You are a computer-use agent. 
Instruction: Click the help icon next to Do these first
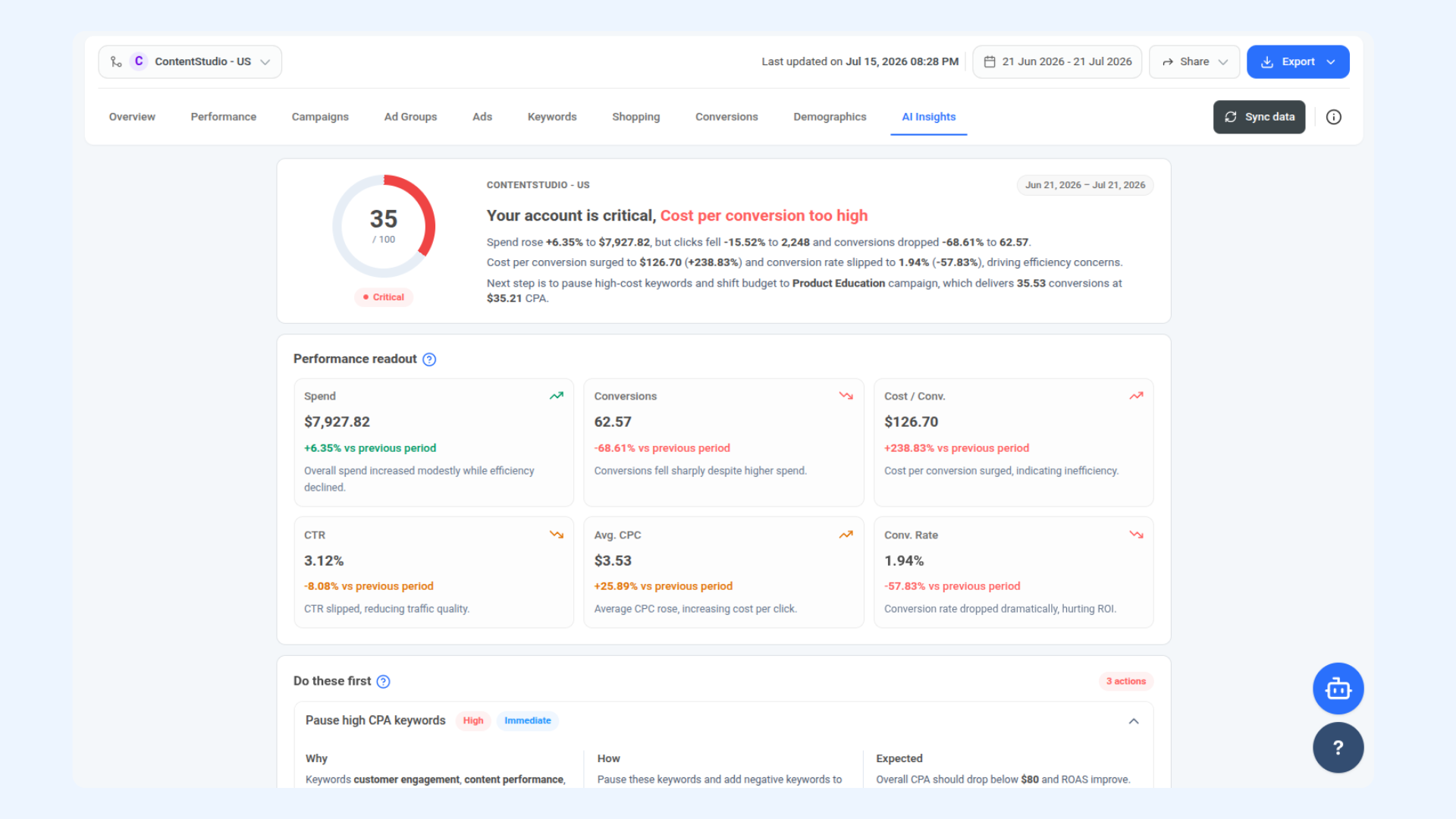(384, 682)
